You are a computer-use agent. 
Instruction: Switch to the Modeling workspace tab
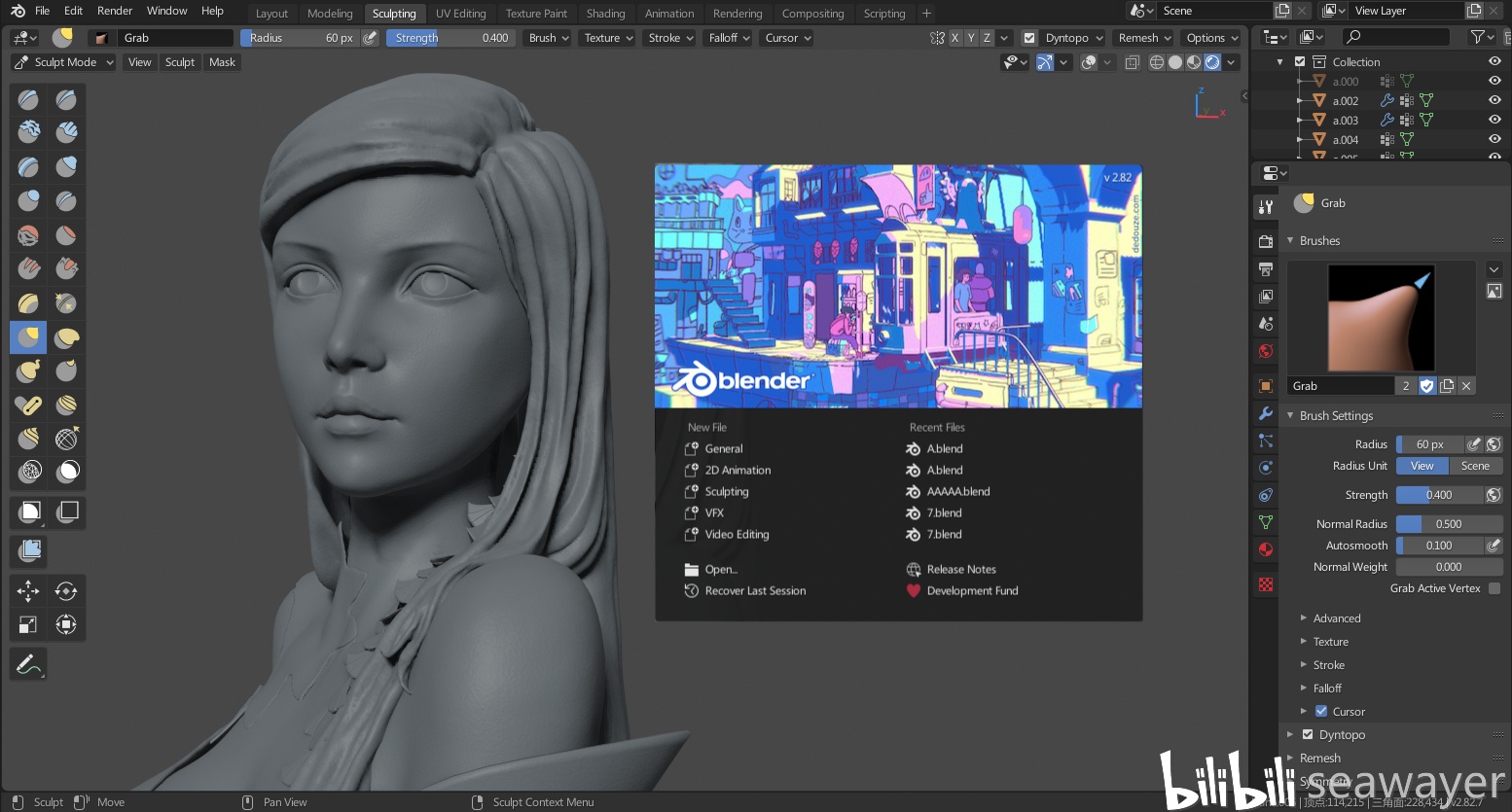(330, 14)
